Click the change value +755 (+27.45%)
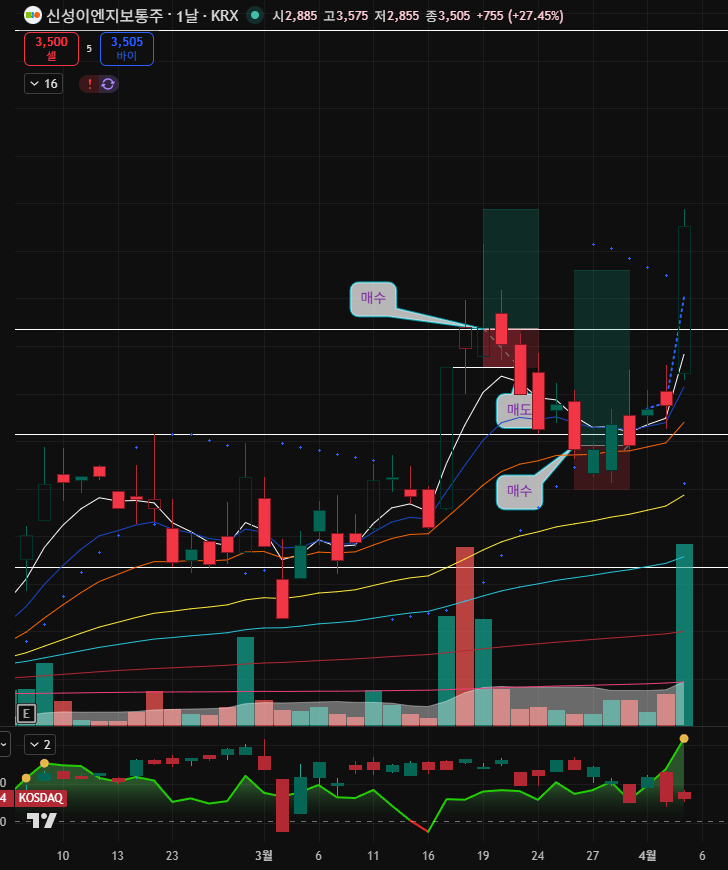The width and height of the screenshot is (728, 870). 520,16
